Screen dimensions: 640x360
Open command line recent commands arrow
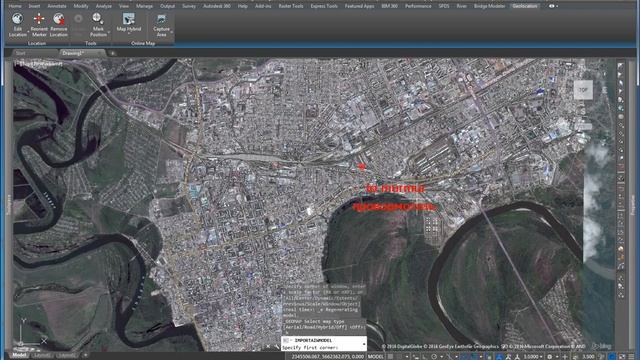[364, 344]
